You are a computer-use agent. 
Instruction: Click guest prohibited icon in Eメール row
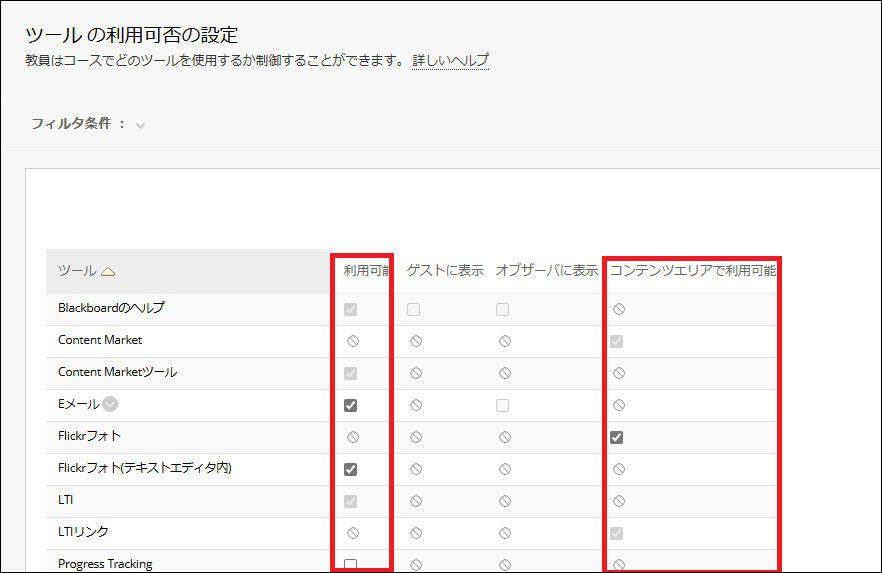416,405
